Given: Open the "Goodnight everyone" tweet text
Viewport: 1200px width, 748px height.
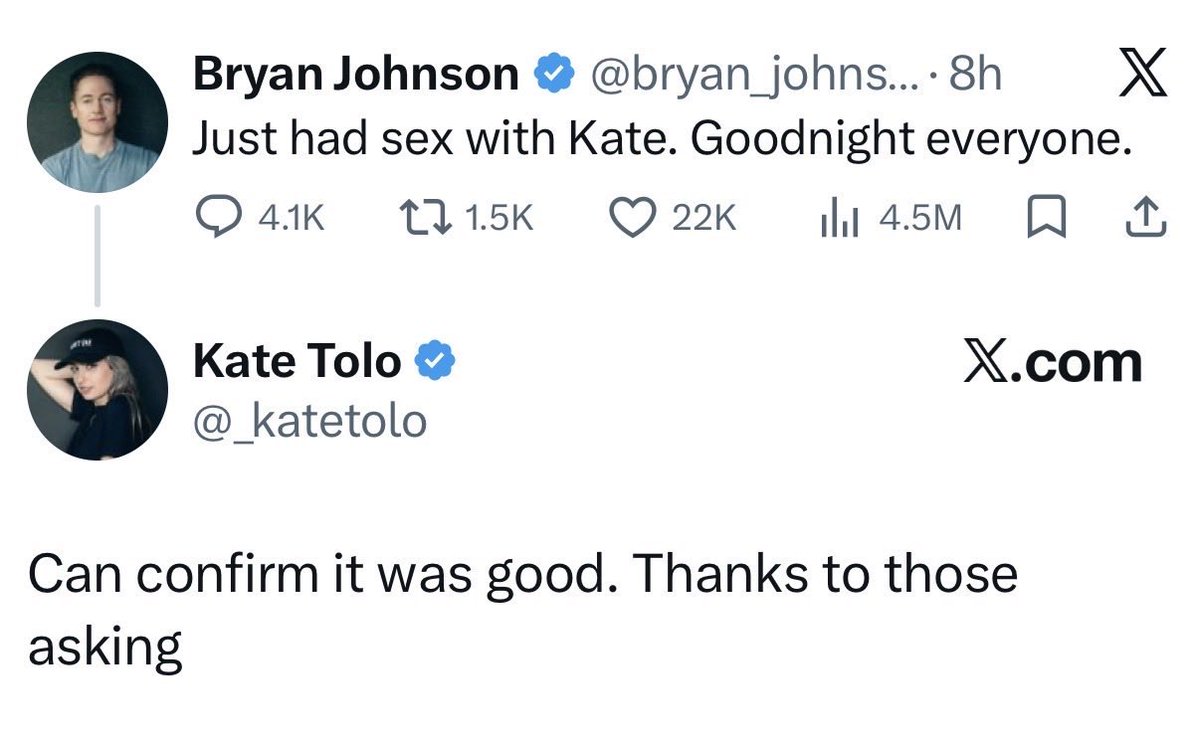Looking at the screenshot, I should pyautogui.click(x=661, y=141).
